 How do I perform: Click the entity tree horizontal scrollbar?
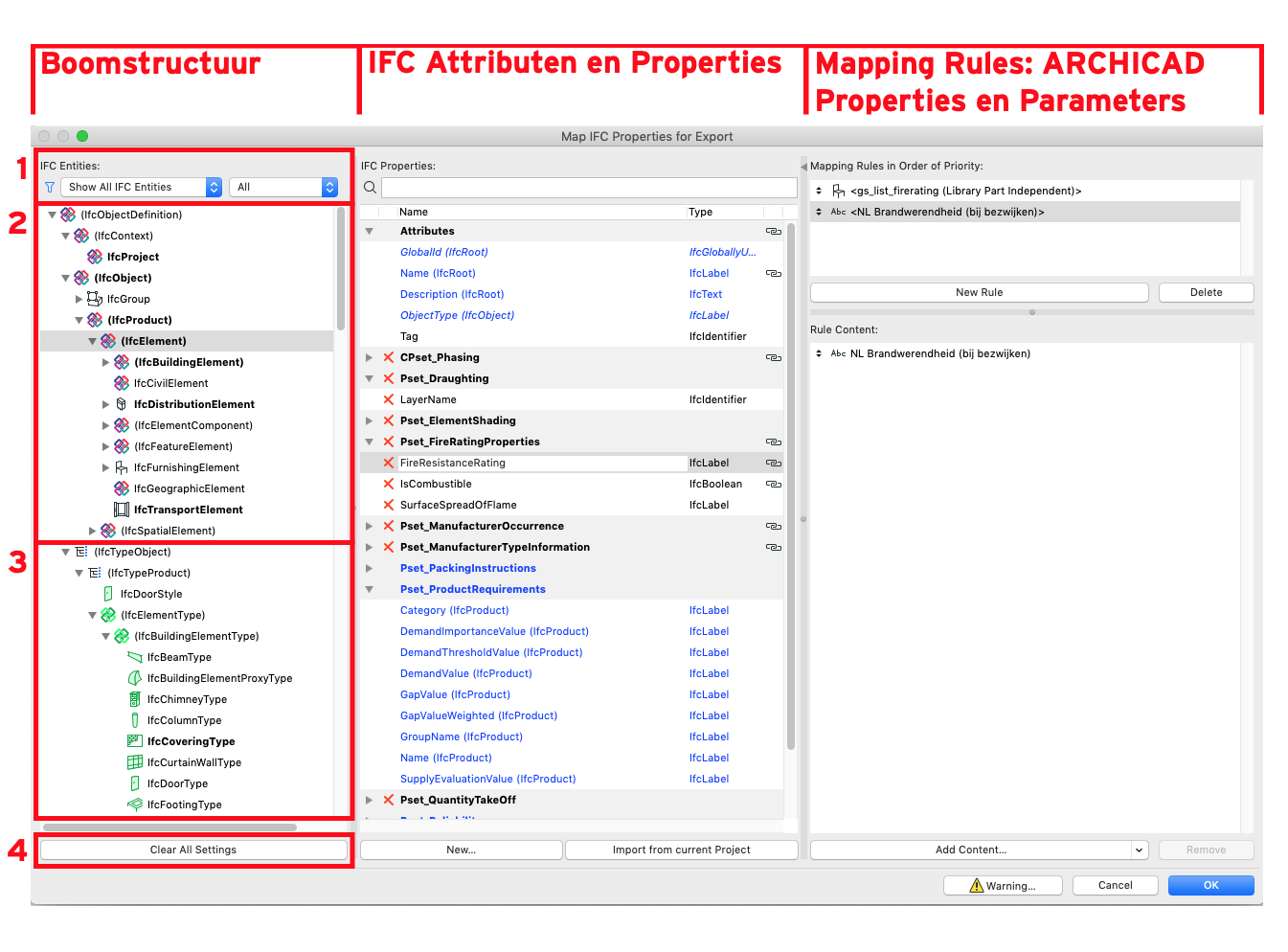169,827
